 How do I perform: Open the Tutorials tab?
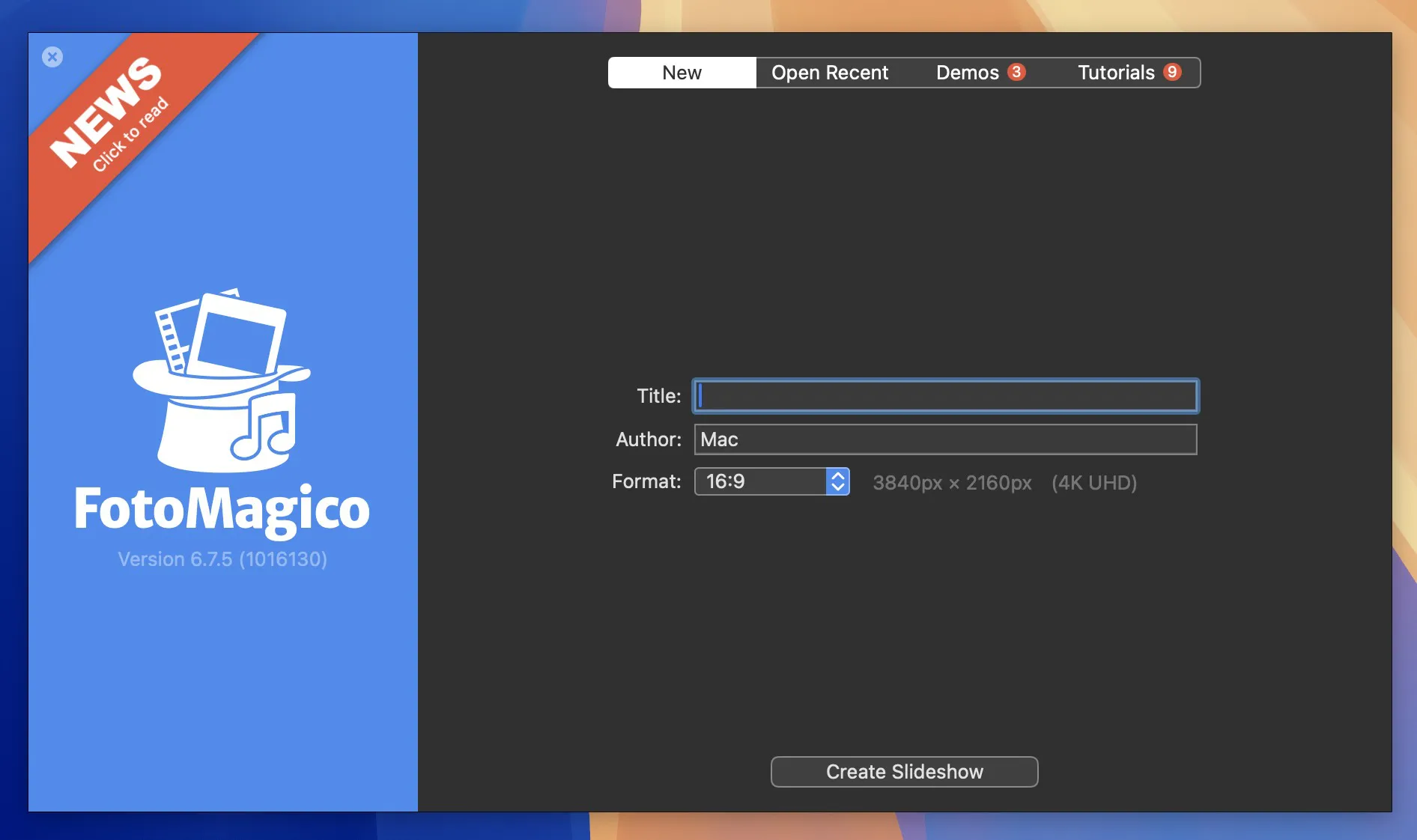point(1128,73)
